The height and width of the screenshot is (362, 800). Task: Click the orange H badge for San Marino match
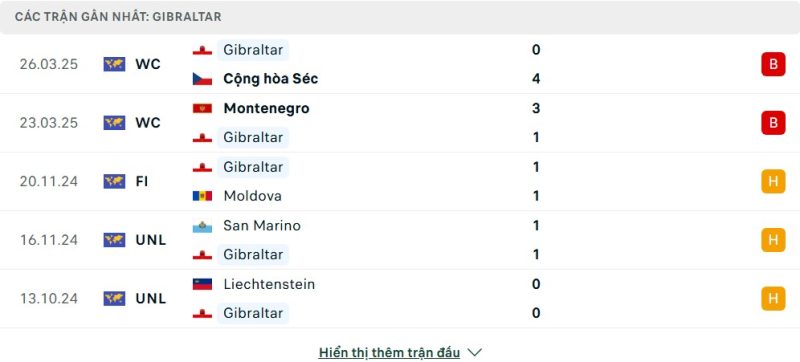click(x=773, y=240)
